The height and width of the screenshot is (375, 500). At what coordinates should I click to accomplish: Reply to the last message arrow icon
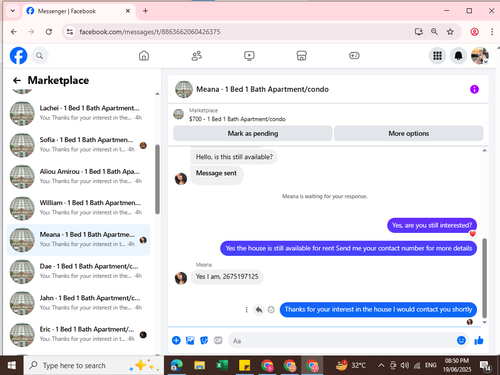[x=259, y=310]
